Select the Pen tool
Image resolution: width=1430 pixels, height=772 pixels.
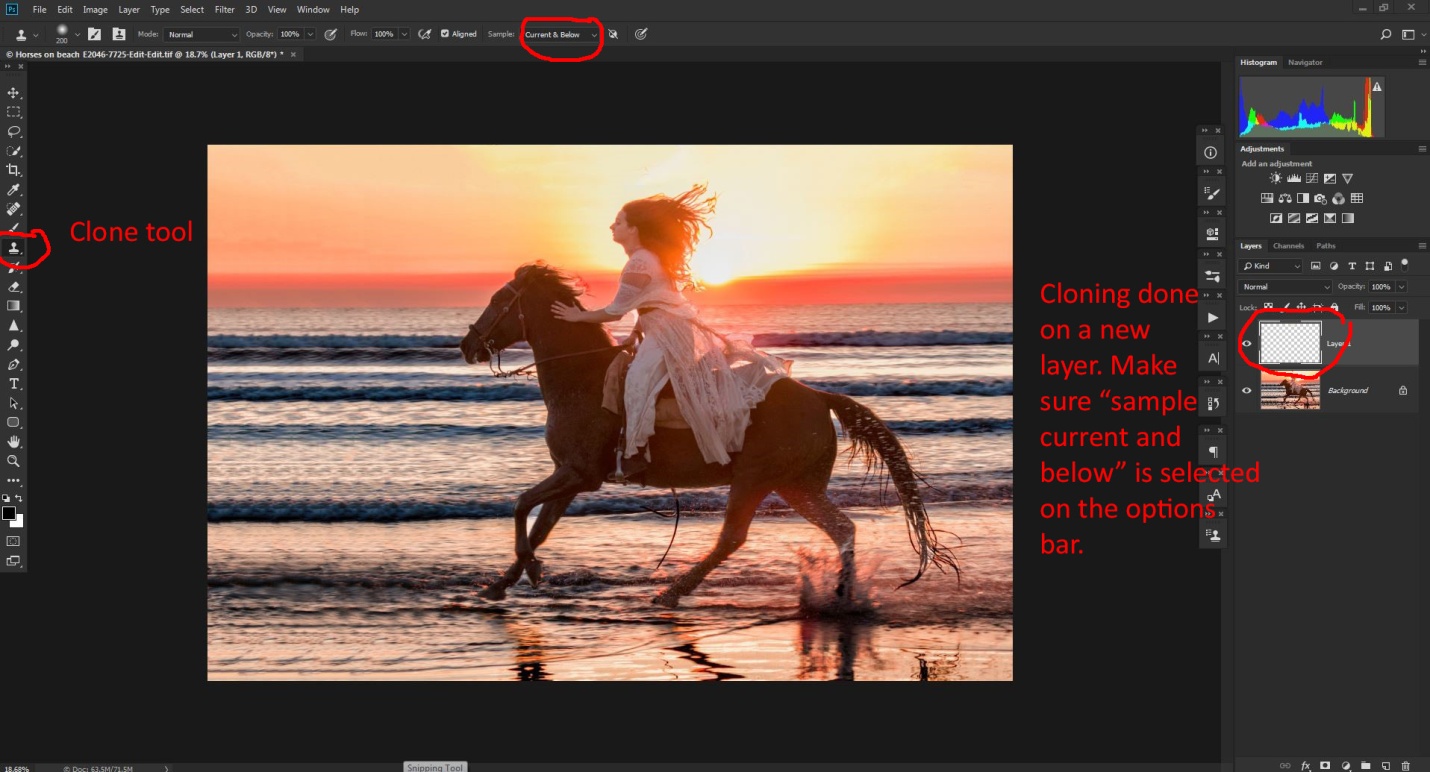[14, 365]
